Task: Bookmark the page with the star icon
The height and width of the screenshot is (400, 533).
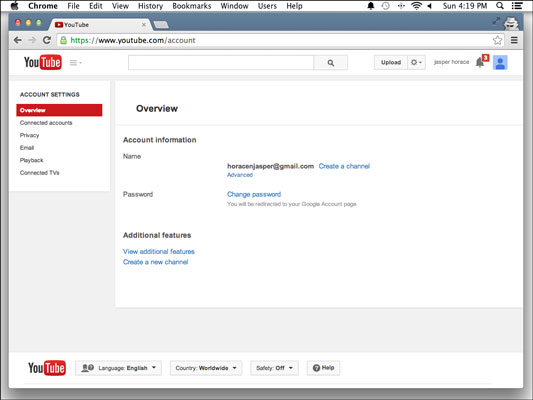Action: pyautogui.click(x=497, y=40)
